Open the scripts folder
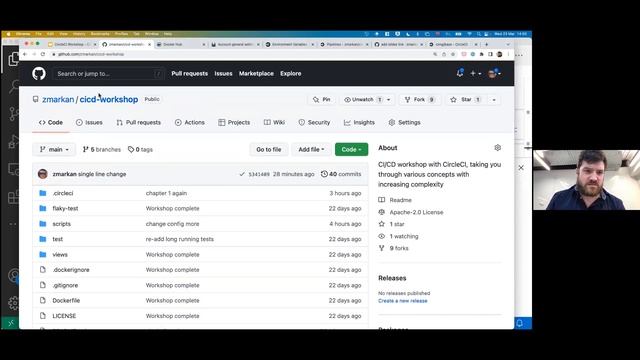 (62, 224)
